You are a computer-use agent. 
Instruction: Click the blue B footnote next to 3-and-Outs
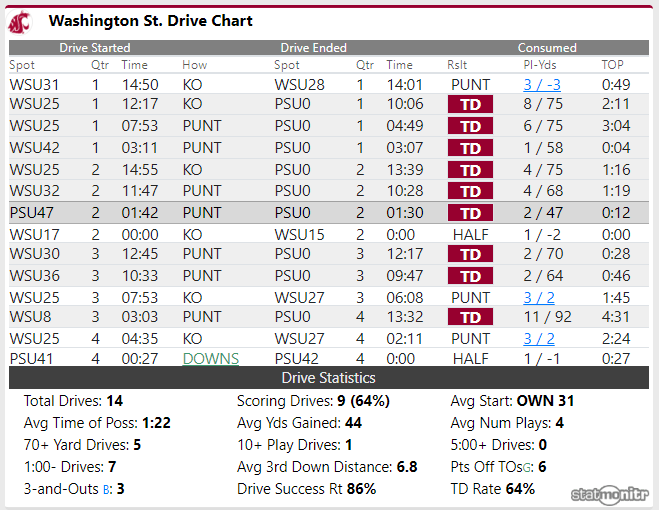click(106, 490)
